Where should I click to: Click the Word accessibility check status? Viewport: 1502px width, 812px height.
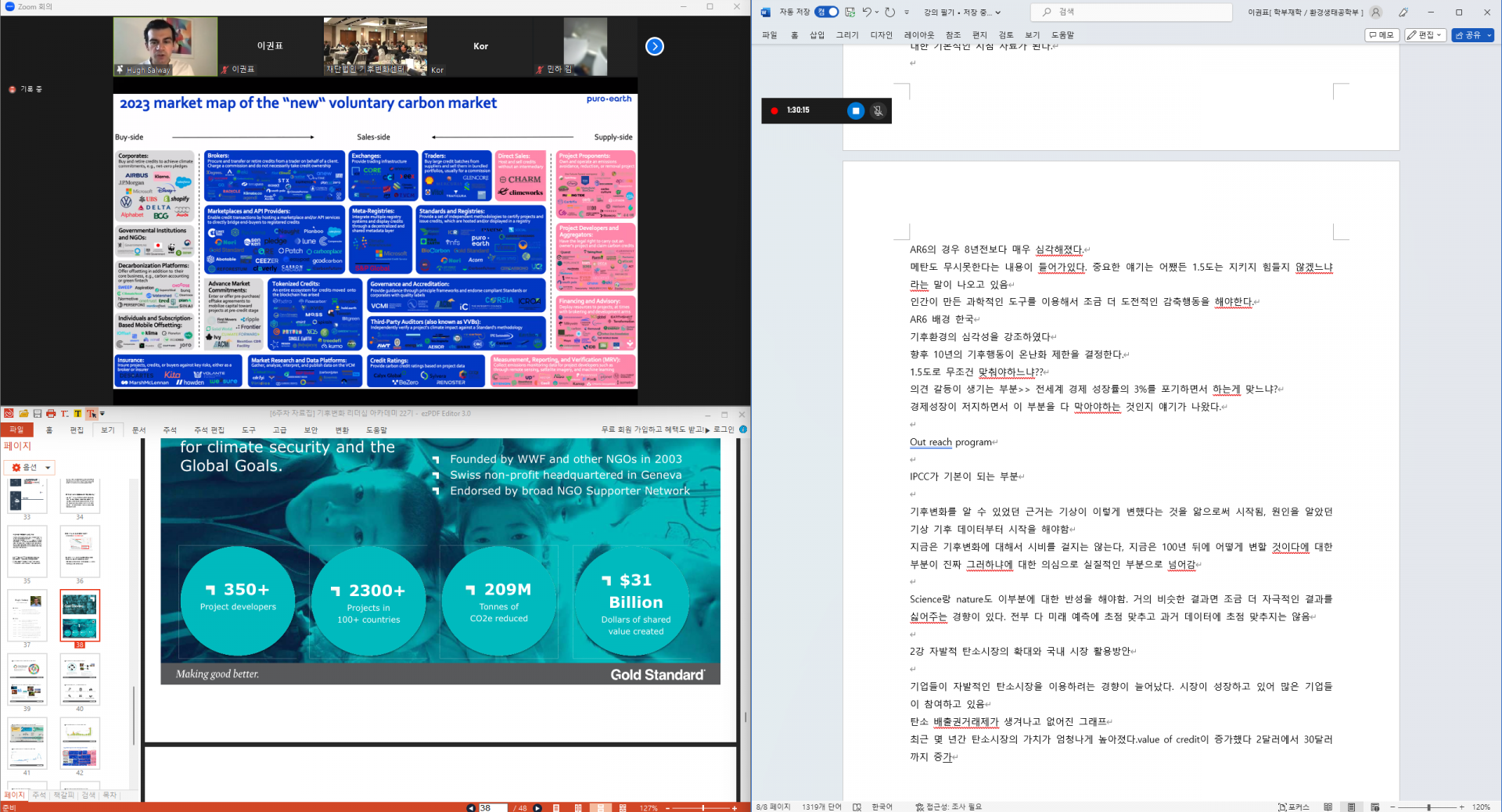tap(948, 807)
